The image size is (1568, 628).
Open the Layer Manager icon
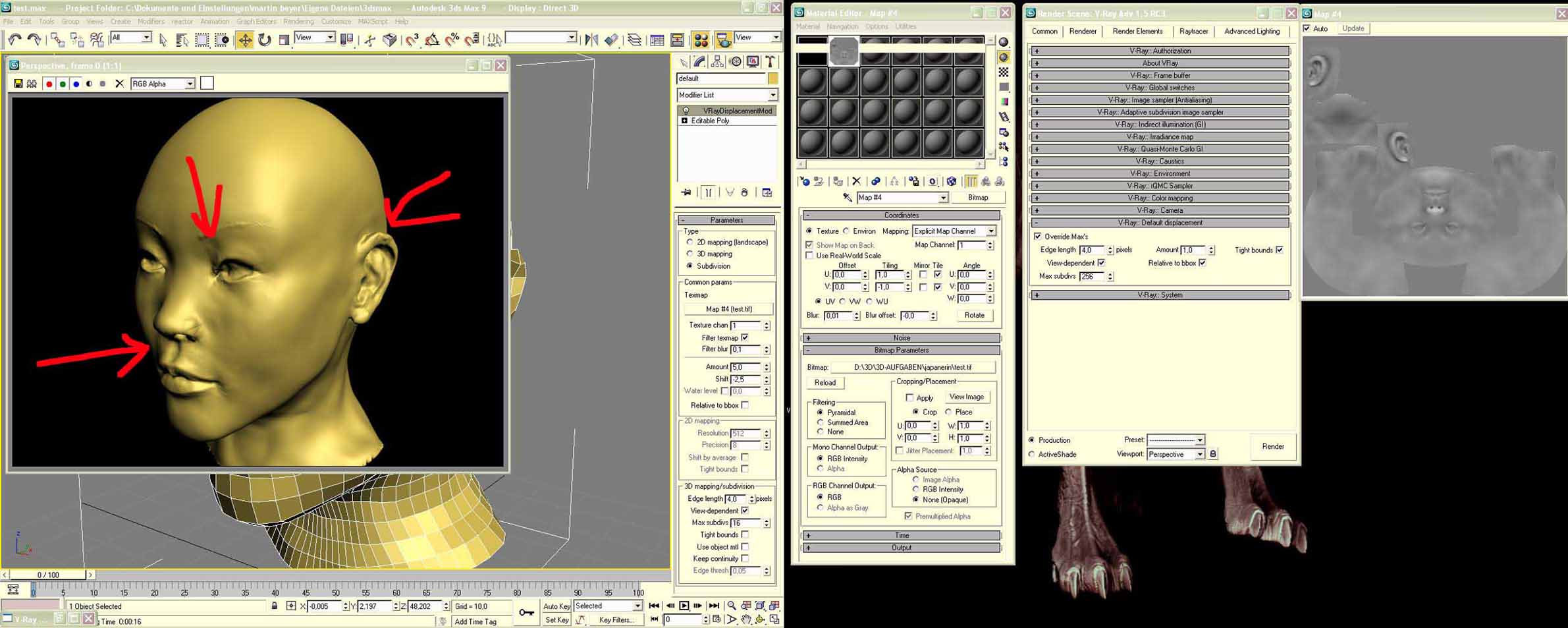(634, 40)
